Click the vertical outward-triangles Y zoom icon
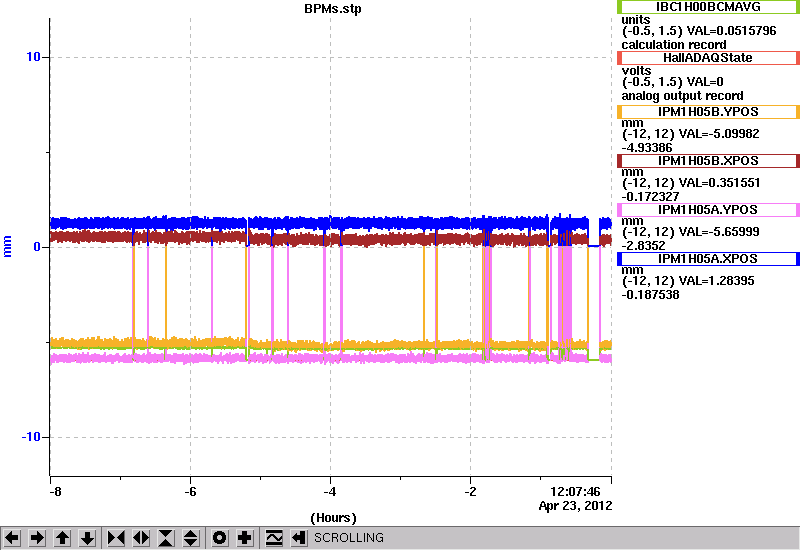 (x=191, y=538)
